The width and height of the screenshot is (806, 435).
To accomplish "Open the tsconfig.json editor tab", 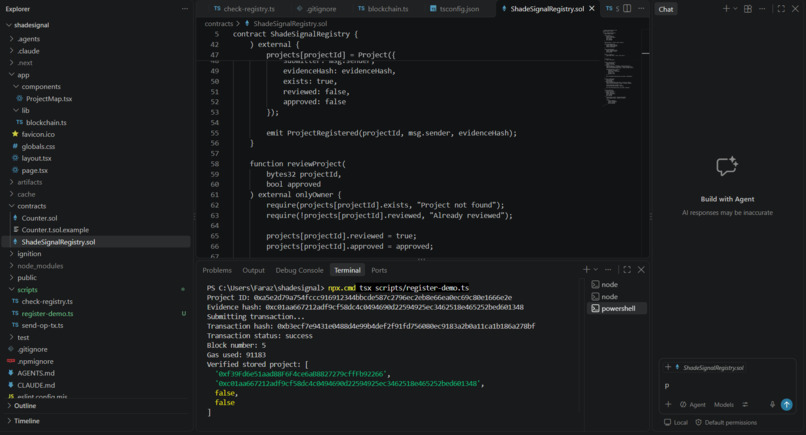I will 454,9.
